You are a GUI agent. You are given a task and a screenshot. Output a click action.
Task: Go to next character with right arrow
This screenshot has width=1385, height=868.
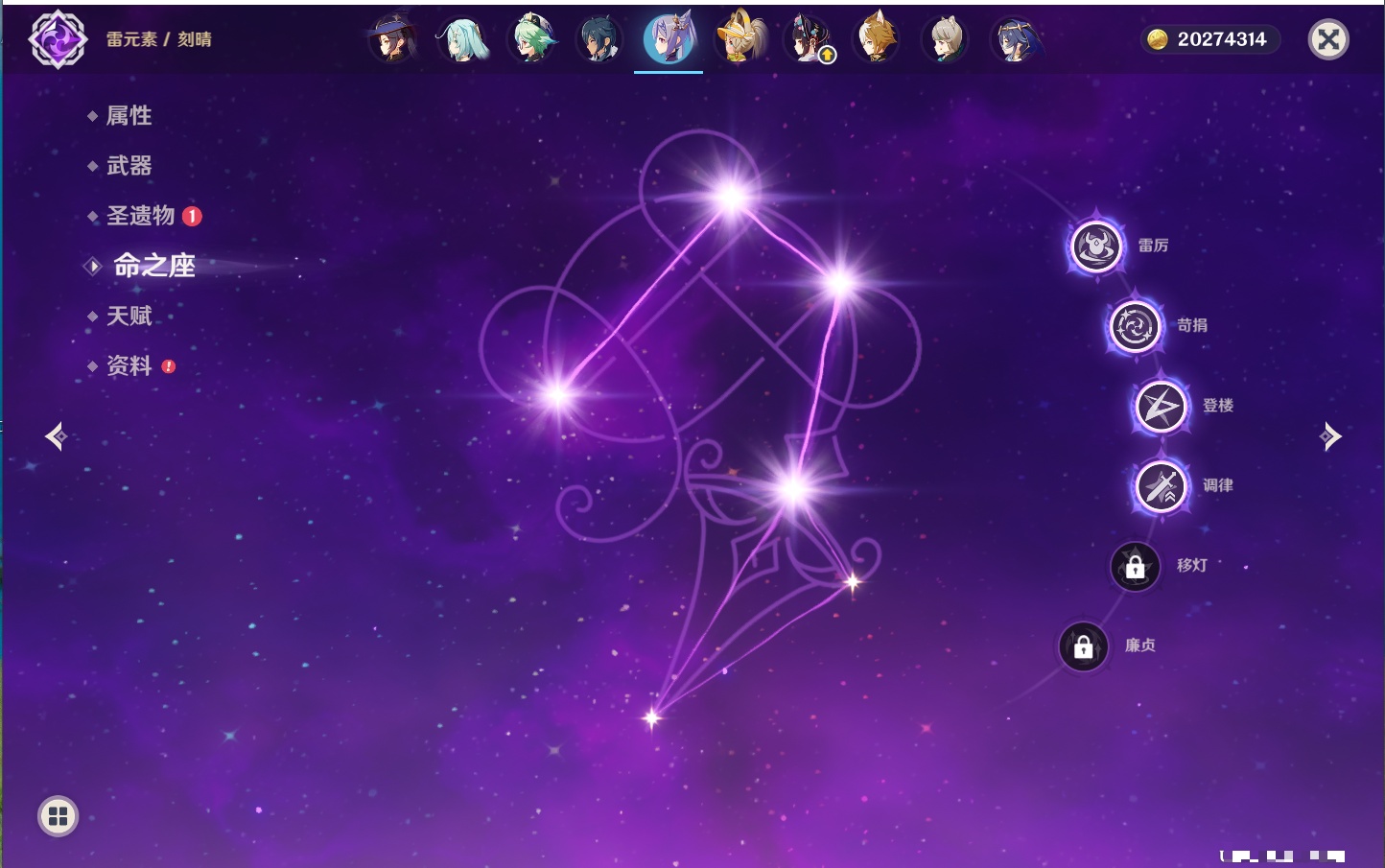pyautogui.click(x=1329, y=436)
